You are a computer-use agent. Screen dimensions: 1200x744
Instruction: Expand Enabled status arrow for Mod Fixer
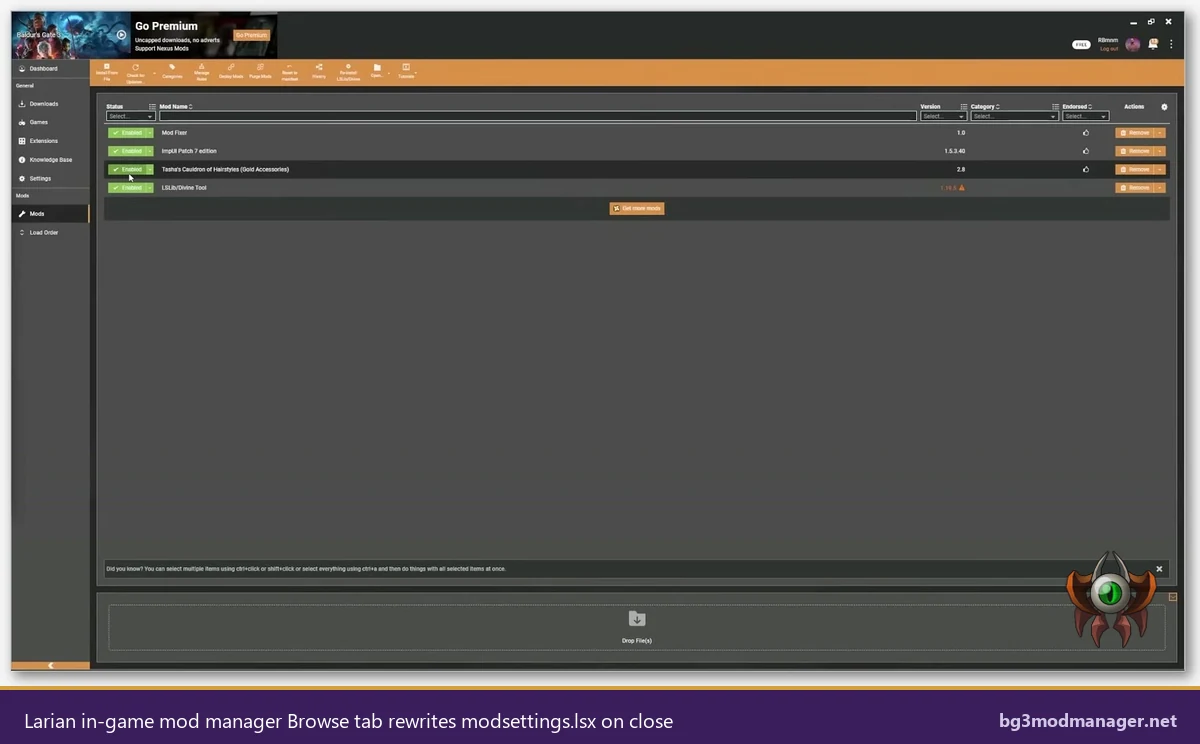click(150, 132)
